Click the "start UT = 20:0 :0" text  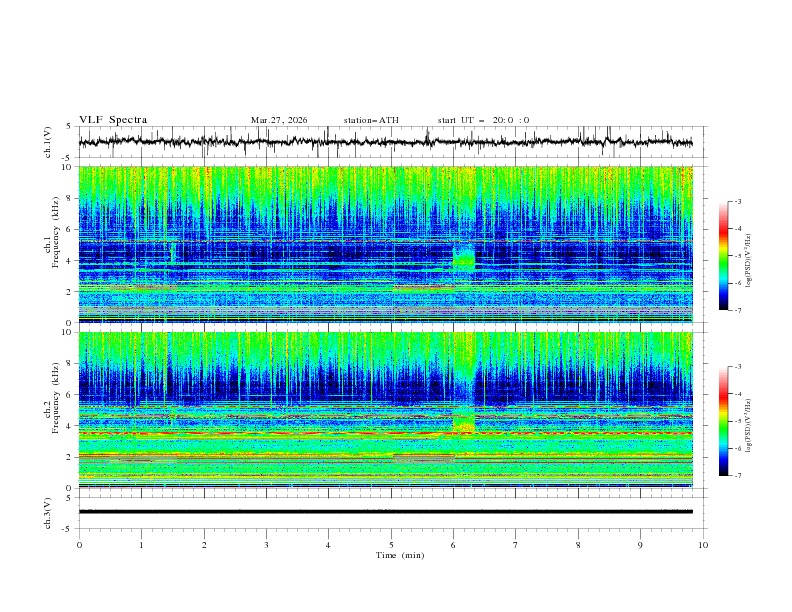click(483, 120)
